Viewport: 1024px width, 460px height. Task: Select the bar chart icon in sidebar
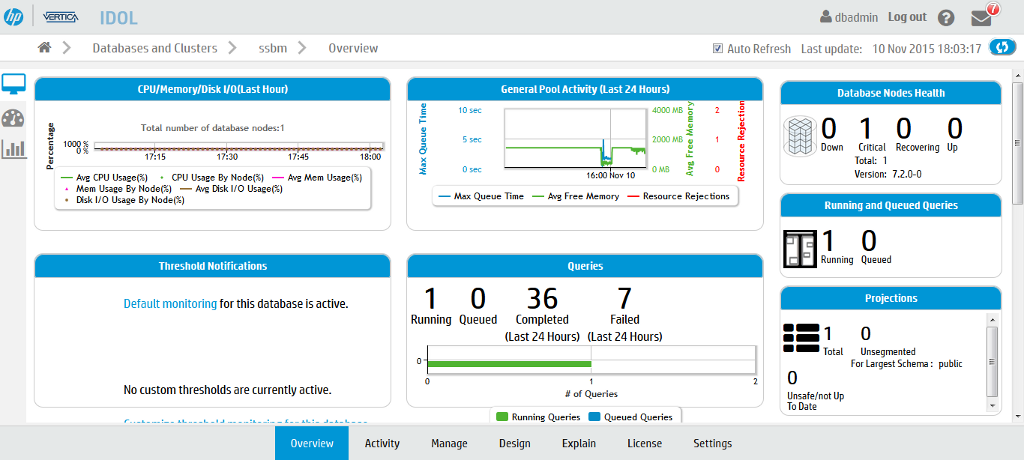click(x=14, y=149)
